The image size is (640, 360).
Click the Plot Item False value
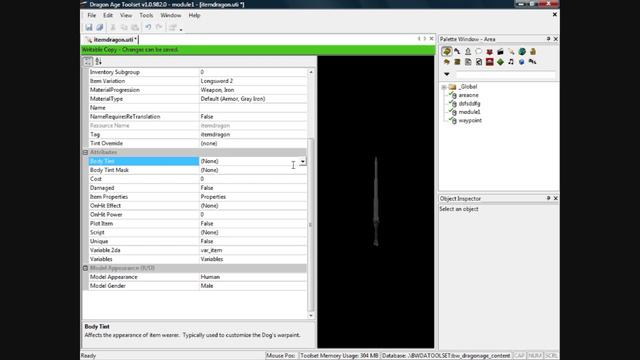point(207,224)
